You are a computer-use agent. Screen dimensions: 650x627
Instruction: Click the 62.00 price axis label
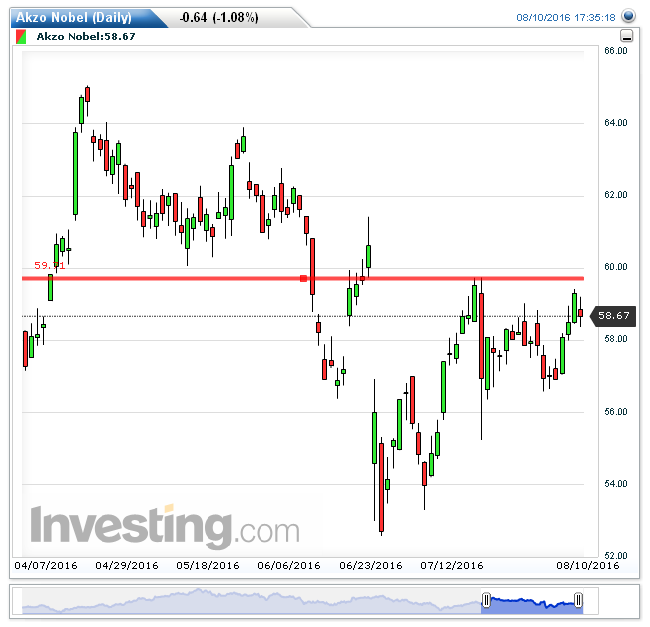click(x=616, y=195)
